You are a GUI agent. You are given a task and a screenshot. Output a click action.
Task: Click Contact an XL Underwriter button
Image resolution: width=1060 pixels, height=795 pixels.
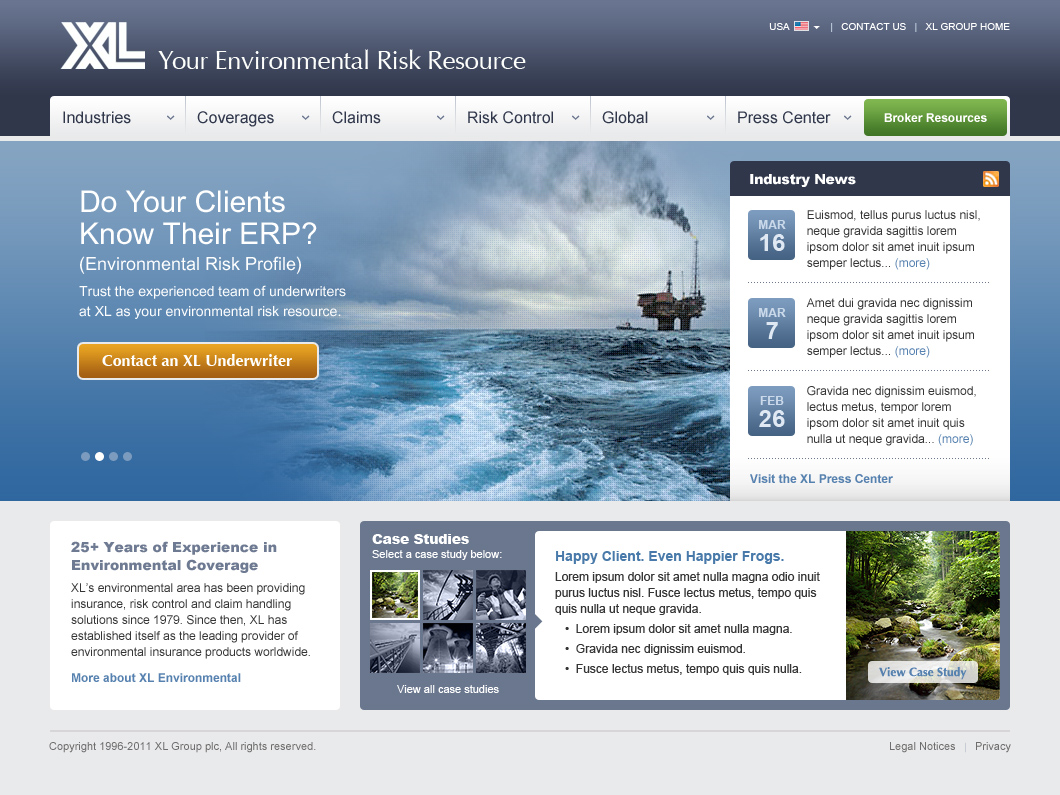point(197,361)
